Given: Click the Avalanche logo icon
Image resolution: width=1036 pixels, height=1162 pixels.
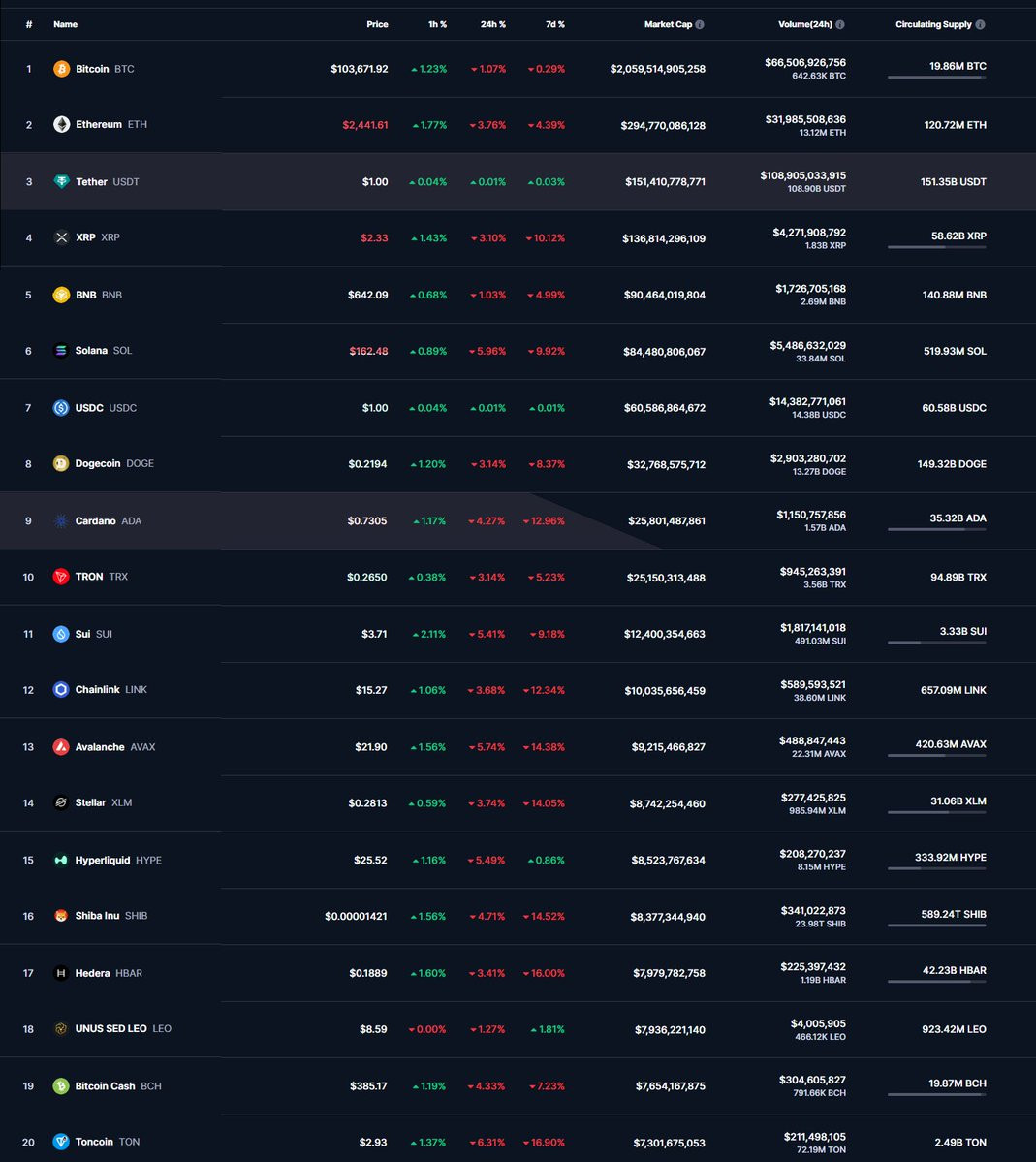Looking at the screenshot, I should coord(61,747).
